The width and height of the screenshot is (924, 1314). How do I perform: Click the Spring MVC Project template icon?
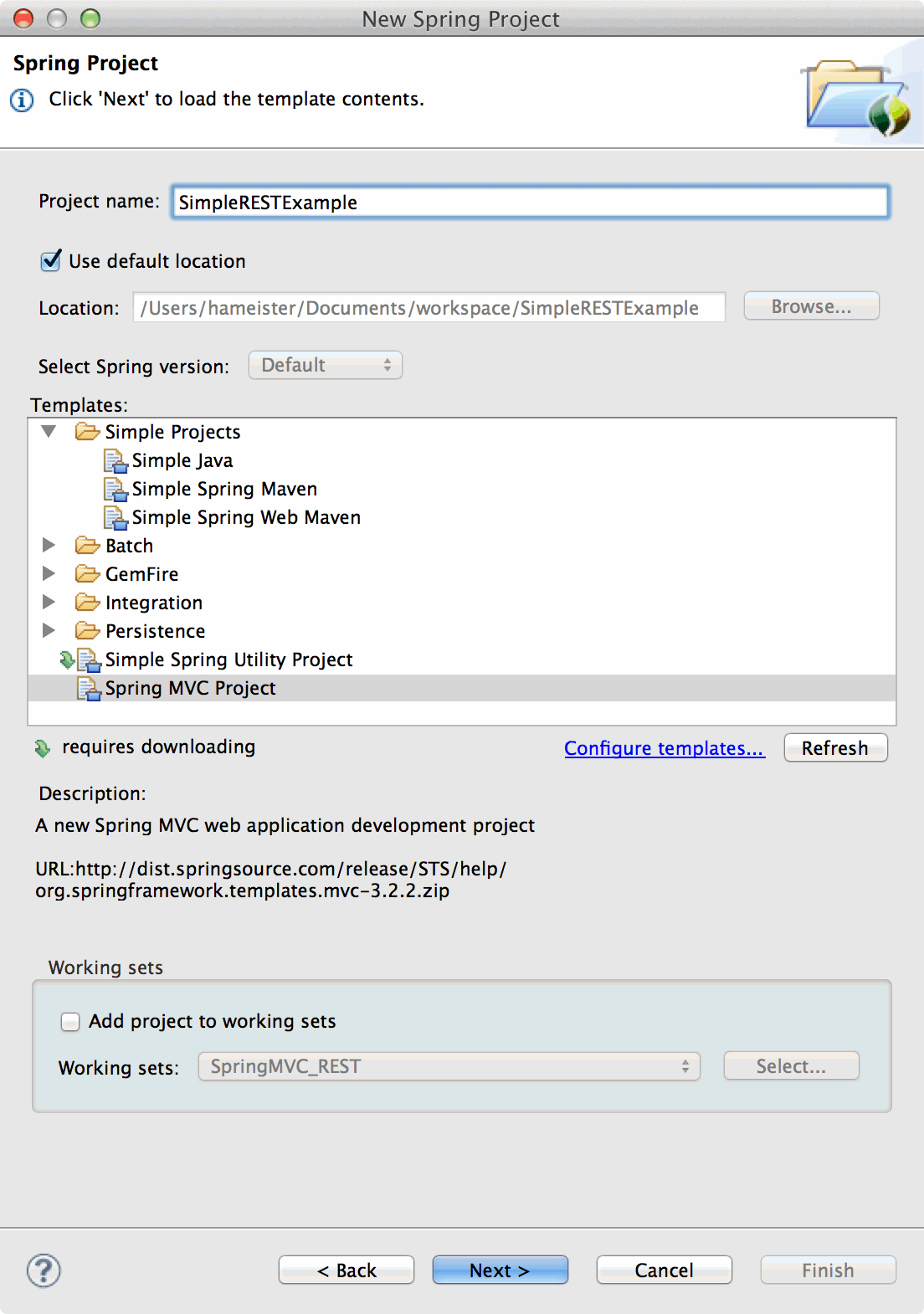click(88, 689)
